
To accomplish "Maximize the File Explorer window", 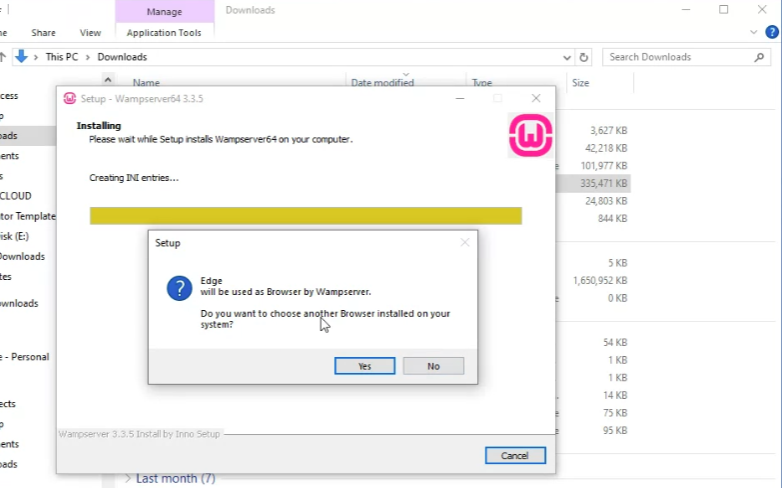I will tap(724, 9).
